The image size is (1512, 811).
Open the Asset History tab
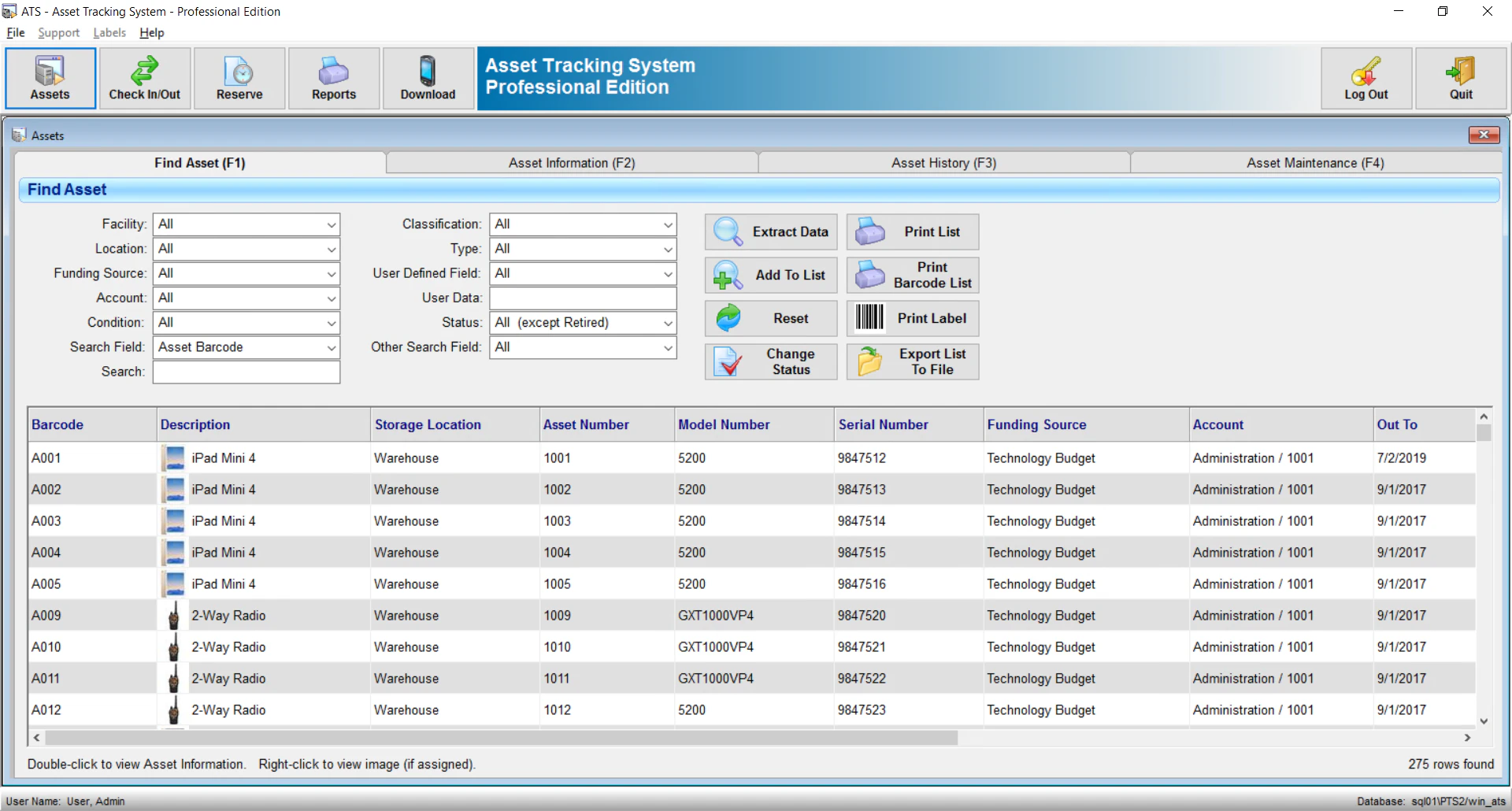[943, 163]
